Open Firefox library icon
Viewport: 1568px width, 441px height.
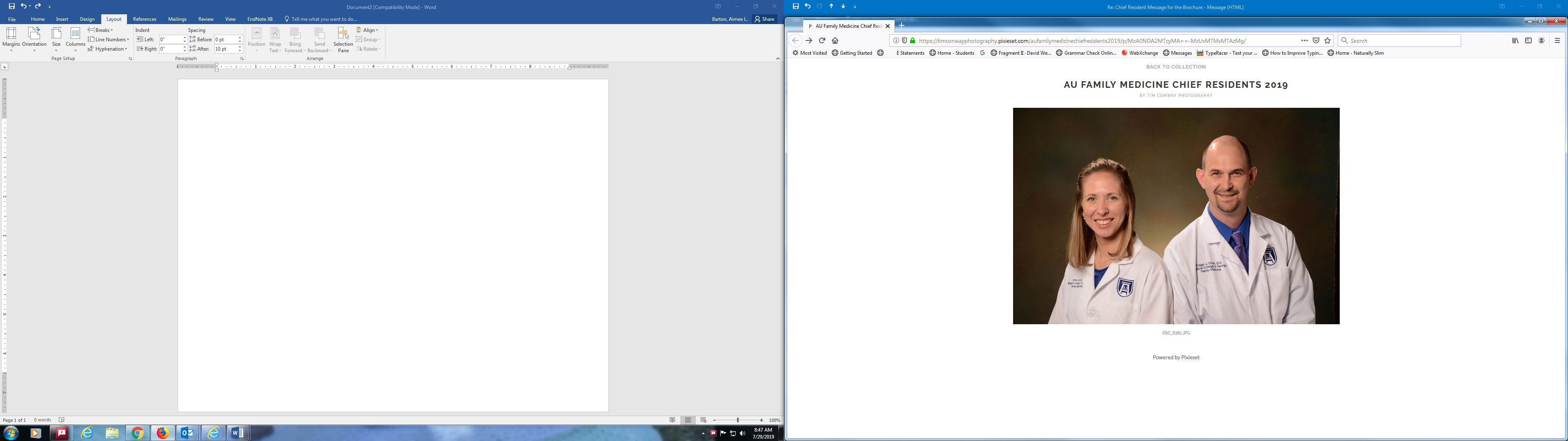1515,41
